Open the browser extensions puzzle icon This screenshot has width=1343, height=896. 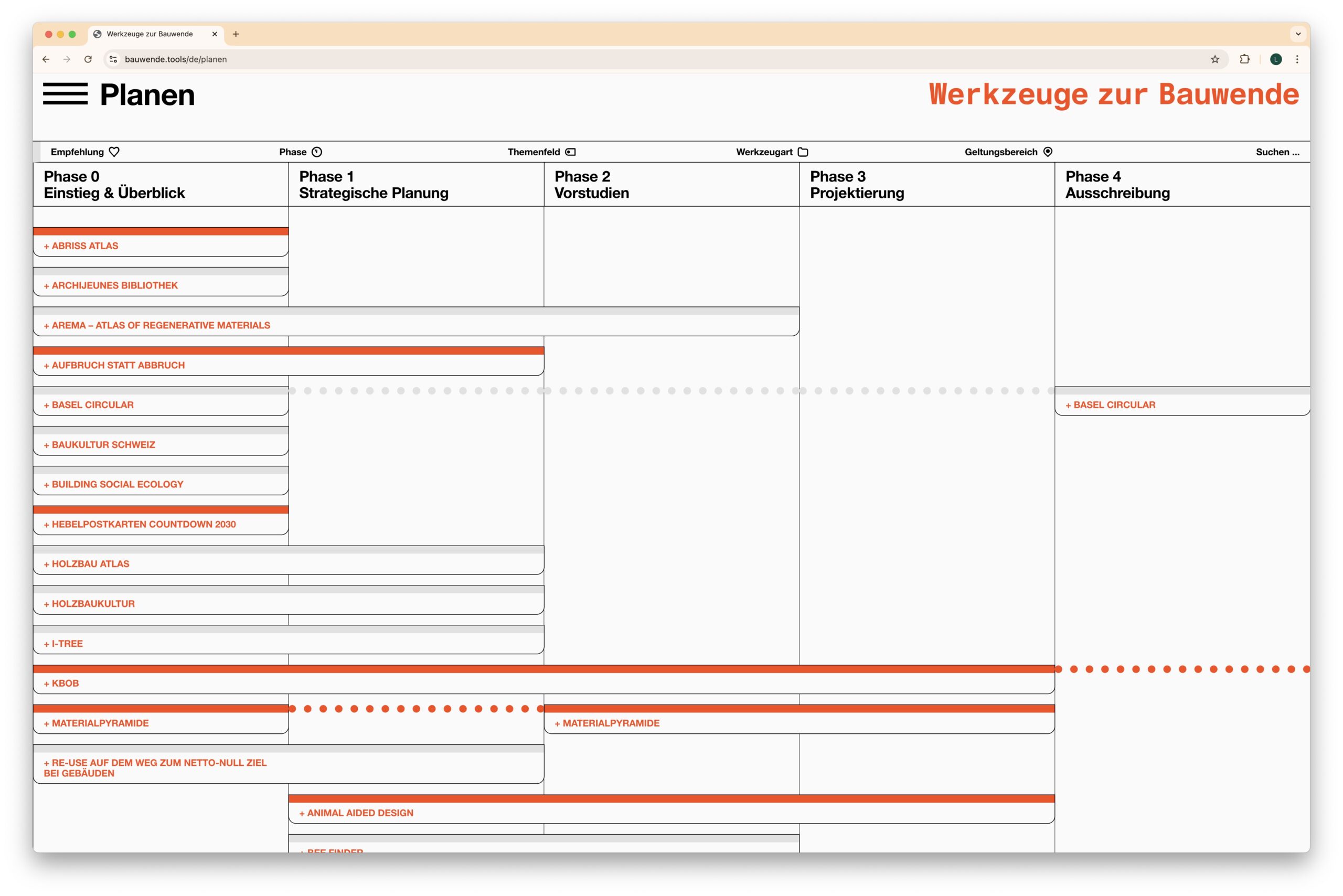(1244, 59)
